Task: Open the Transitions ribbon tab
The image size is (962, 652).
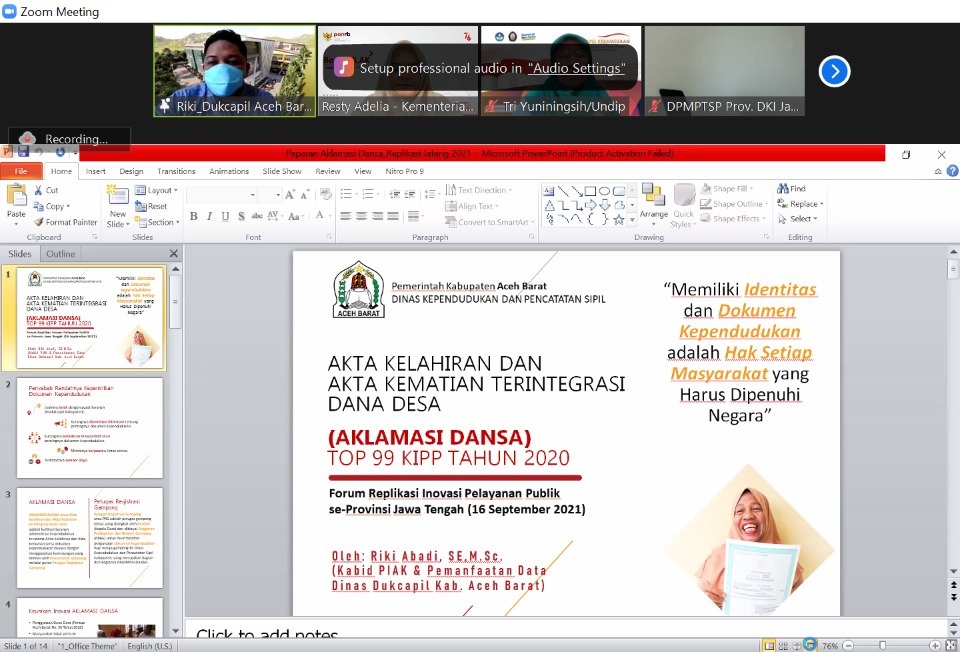Action: [176, 171]
